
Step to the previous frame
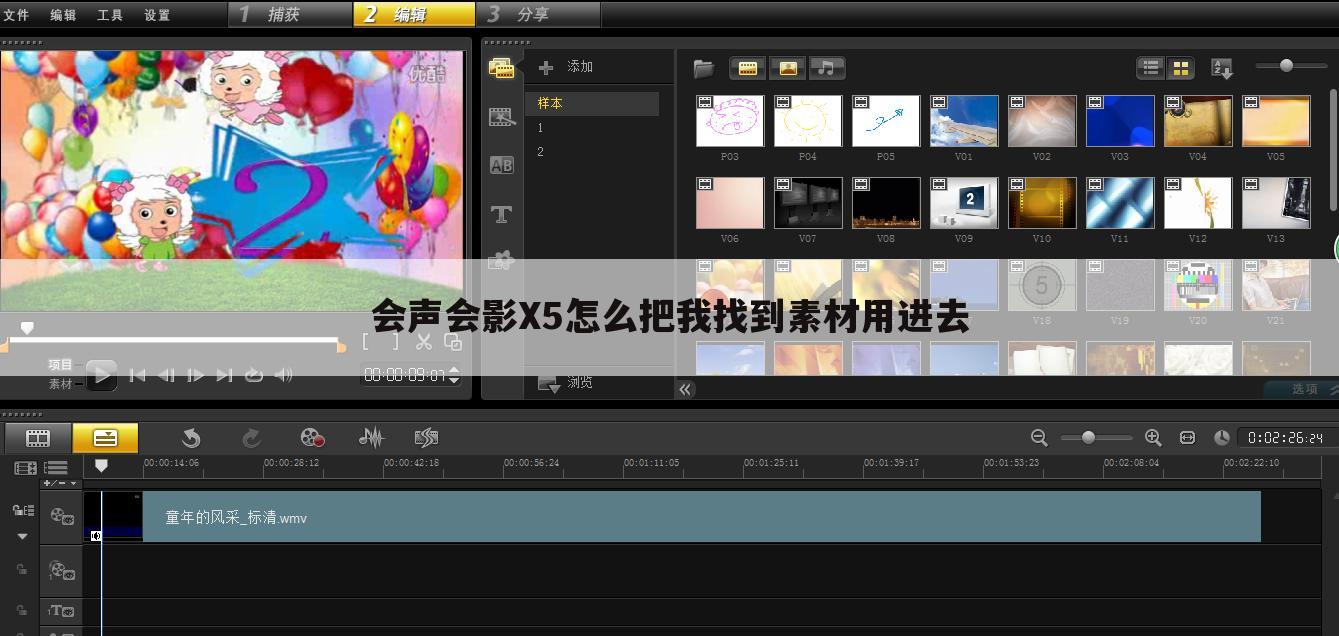pyautogui.click(x=167, y=375)
